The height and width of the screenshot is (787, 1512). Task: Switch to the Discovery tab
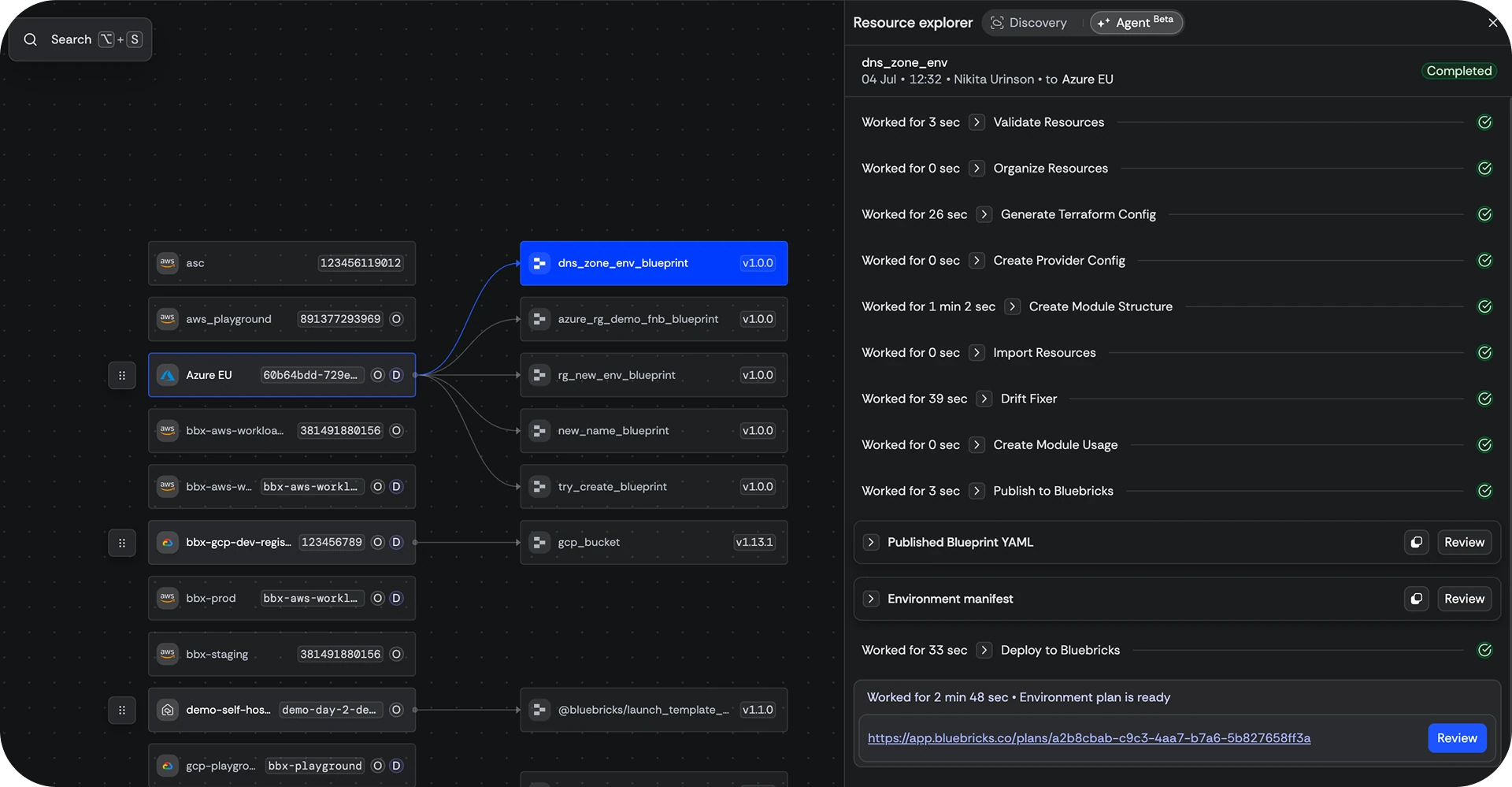click(1029, 23)
